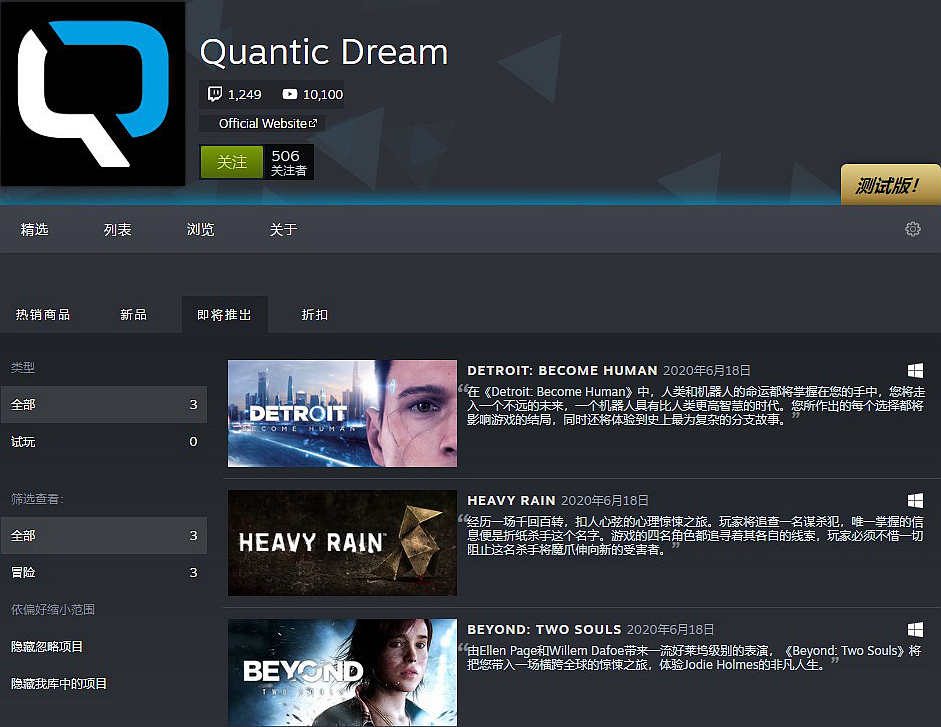Click Windows icon on Heavy Rain row

coord(915,501)
